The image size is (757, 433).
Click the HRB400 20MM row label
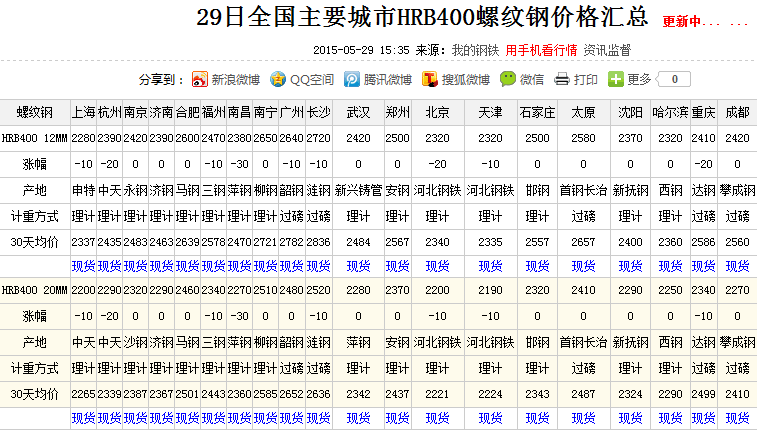click(x=35, y=291)
